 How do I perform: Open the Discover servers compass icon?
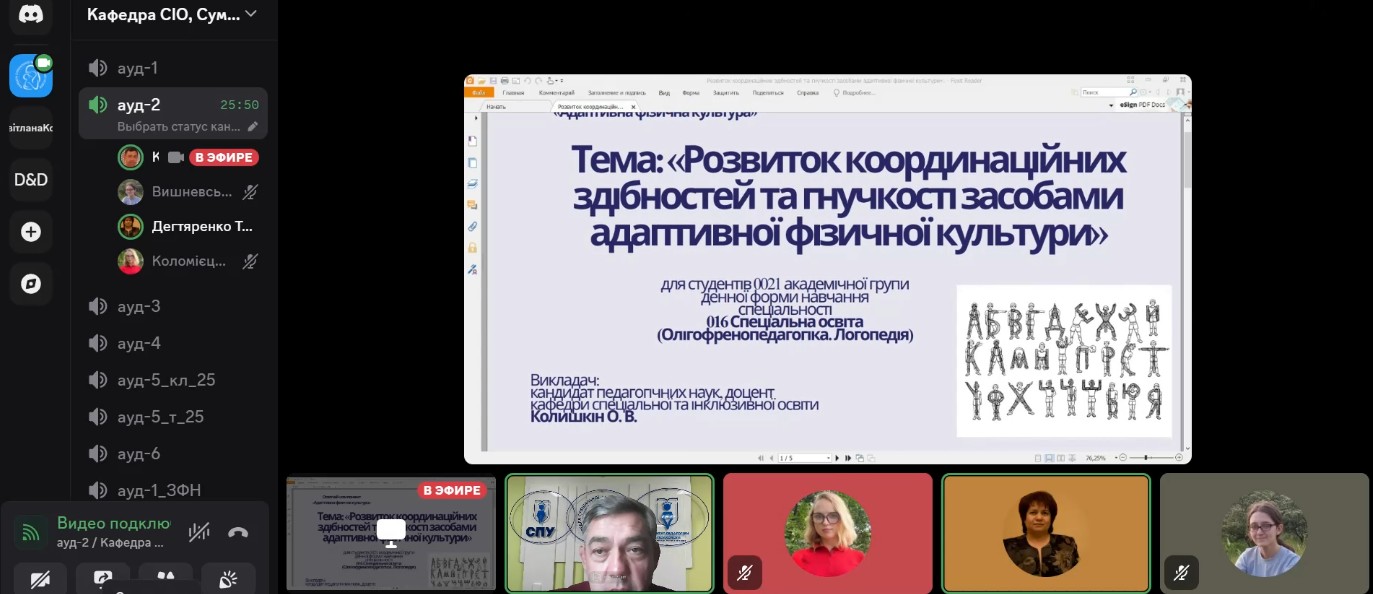(x=31, y=285)
